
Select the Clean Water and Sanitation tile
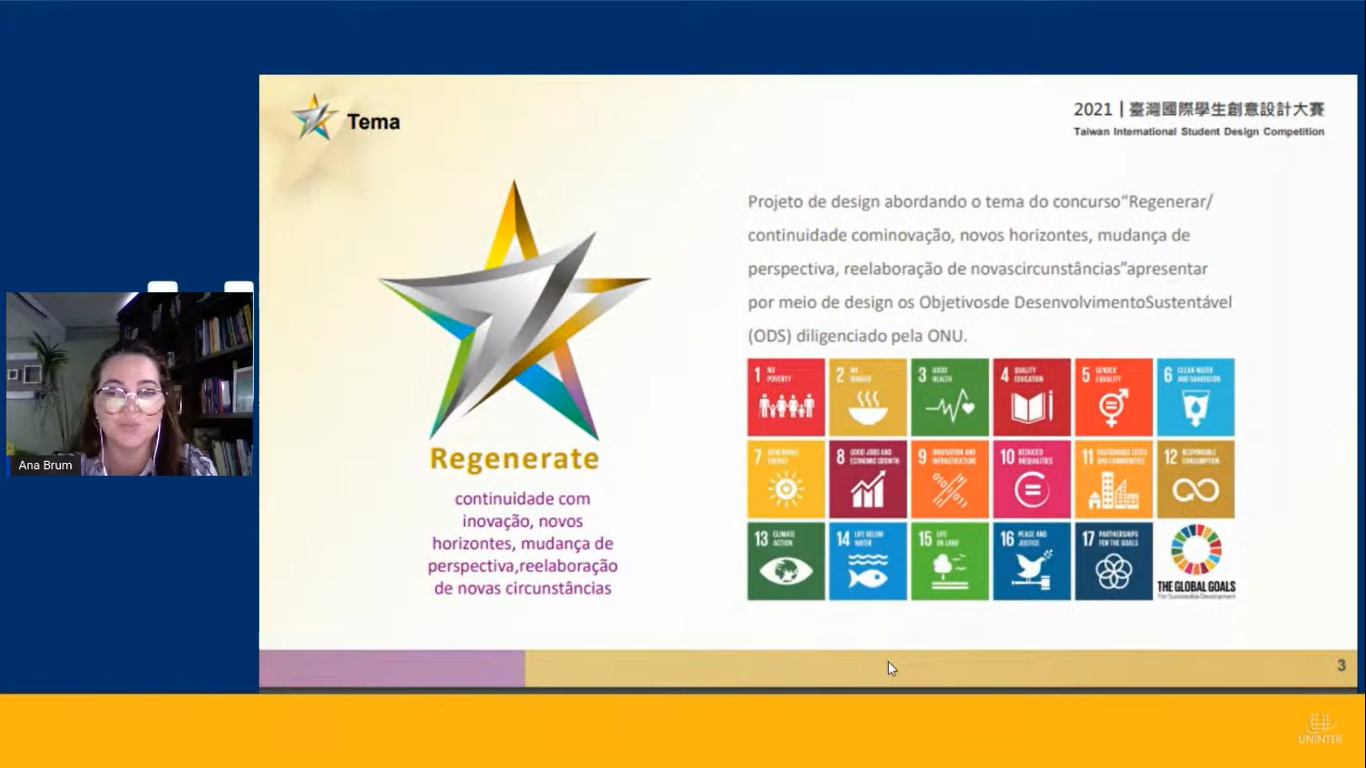click(1195, 397)
